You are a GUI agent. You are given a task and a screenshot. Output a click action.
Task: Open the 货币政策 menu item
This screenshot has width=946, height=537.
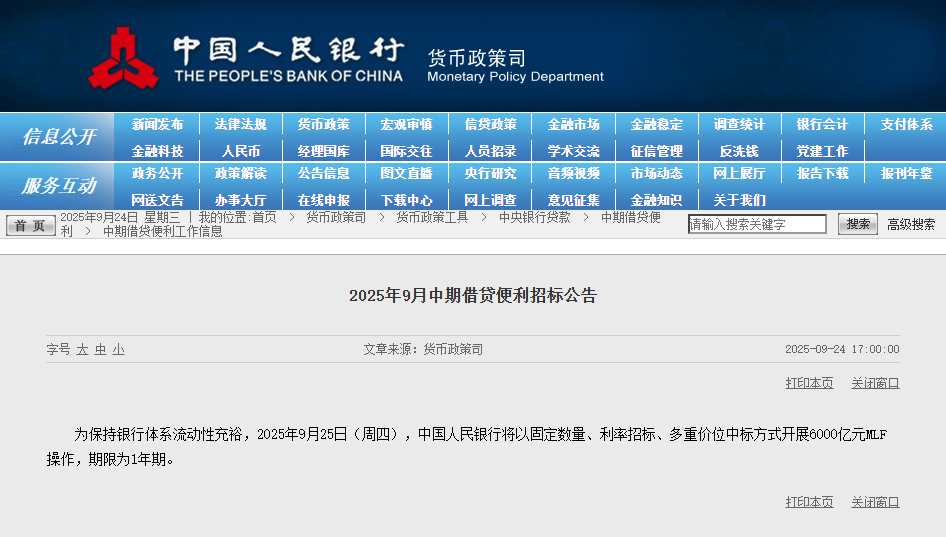point(323,124)
